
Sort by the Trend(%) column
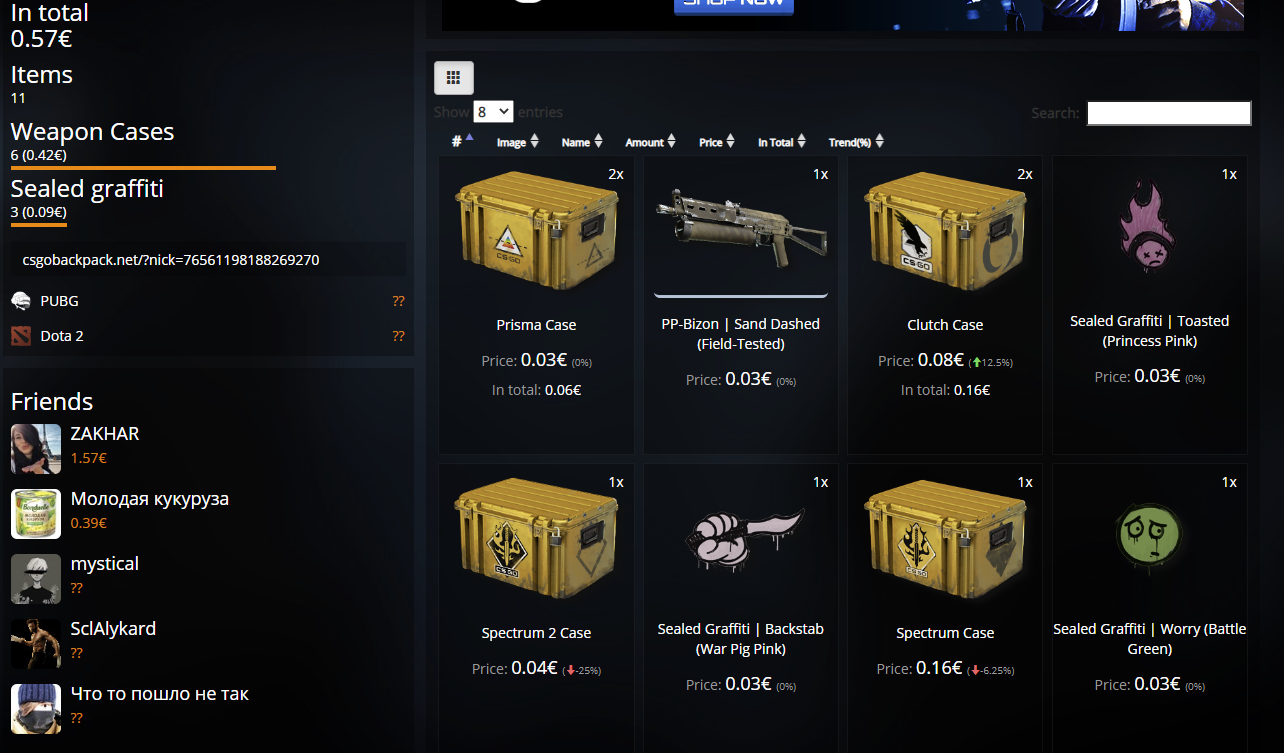click(856, 142)
